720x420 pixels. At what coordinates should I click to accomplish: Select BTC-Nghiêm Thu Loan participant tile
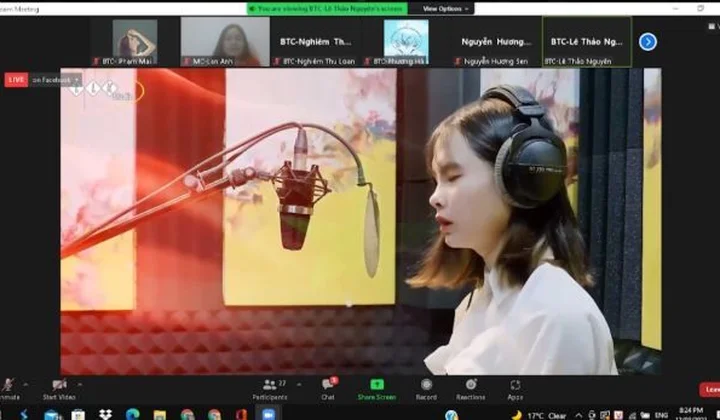point(315,42)
